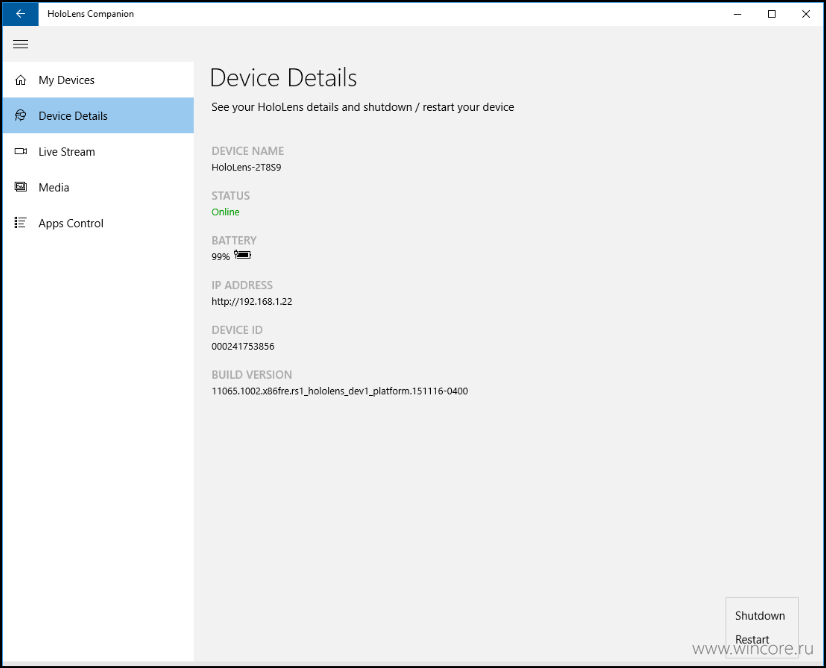Click the BUILD VERSION label

(252, 375)
